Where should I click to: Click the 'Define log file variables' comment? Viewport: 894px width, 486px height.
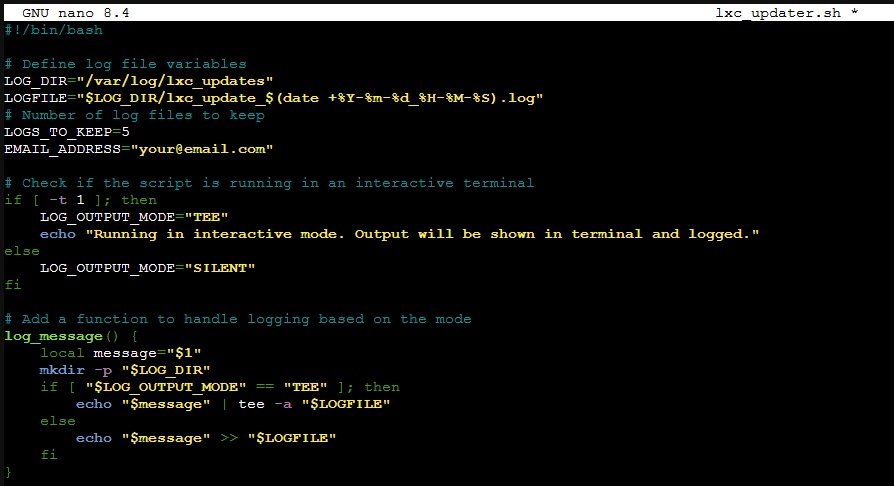point(133,64)
